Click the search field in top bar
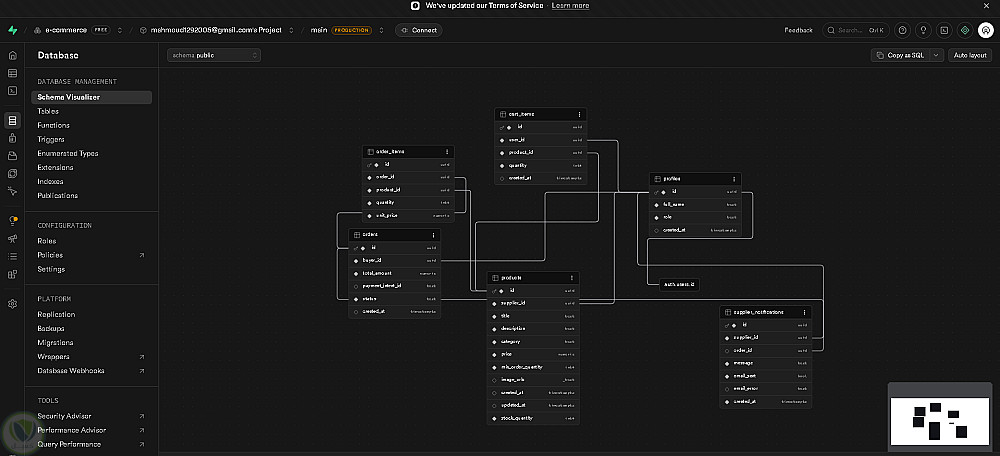 tap(855, 30)
